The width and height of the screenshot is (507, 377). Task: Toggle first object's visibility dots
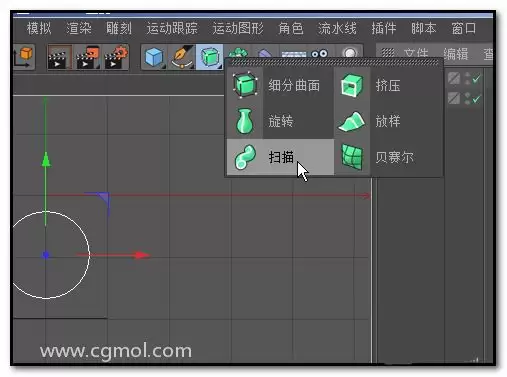tap(467, 79)
